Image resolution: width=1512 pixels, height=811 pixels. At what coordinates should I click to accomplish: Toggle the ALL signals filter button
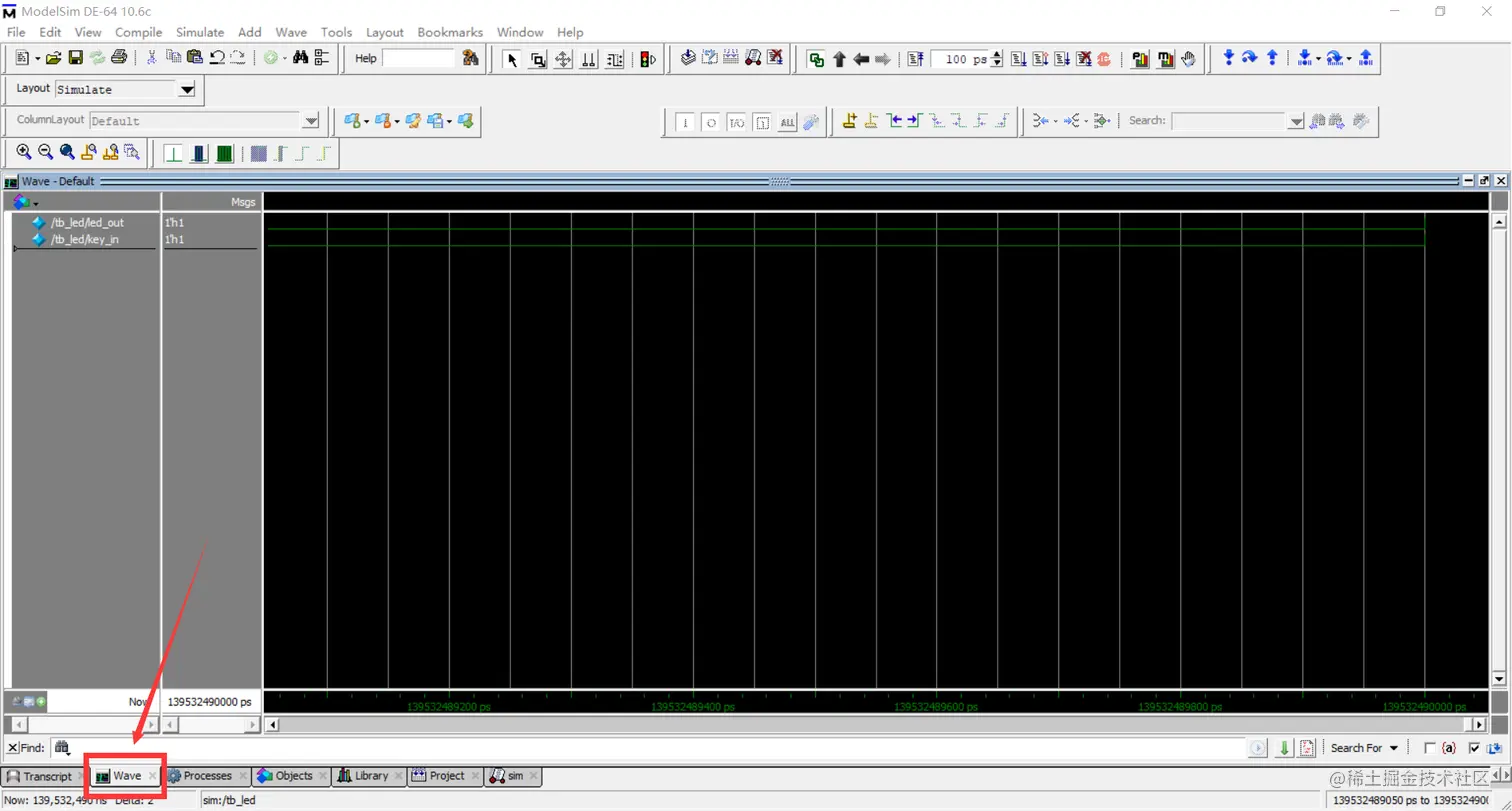pyautogui.click(x=787, y=122)
